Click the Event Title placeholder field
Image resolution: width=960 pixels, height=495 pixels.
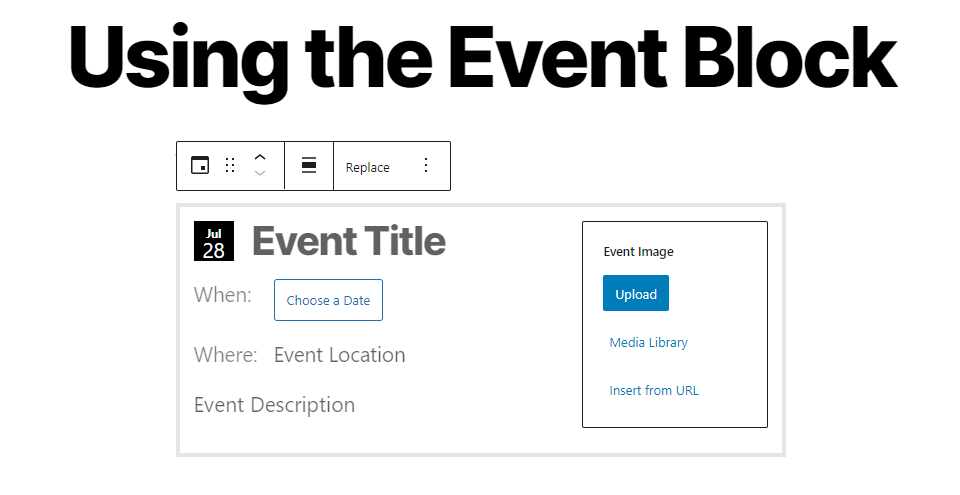pos(348,241)
